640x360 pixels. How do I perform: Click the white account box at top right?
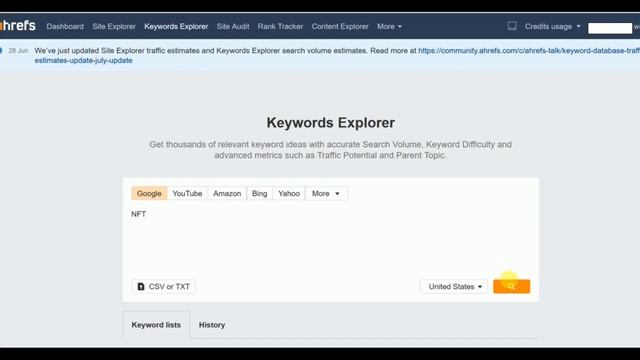[610, 28]
